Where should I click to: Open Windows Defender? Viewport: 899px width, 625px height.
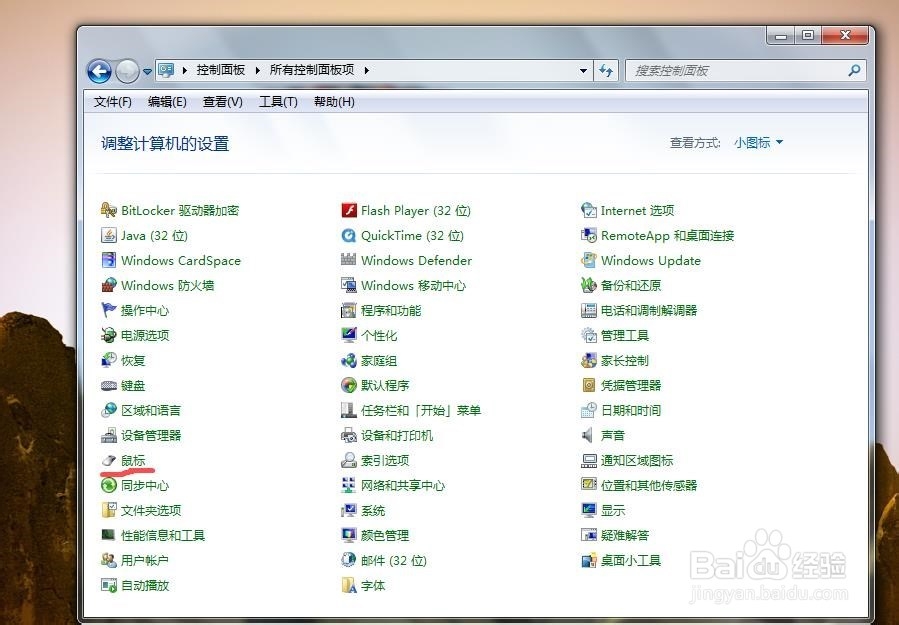coord(417,260)
